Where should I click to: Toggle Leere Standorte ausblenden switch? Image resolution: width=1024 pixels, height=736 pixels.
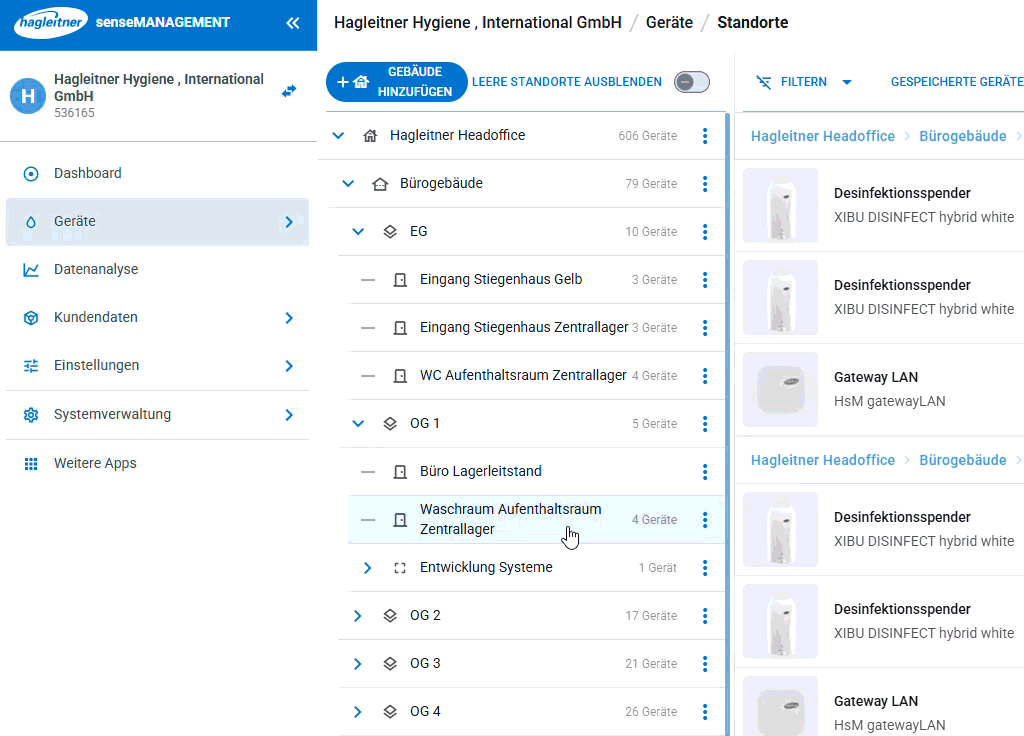tap(691, 82)
